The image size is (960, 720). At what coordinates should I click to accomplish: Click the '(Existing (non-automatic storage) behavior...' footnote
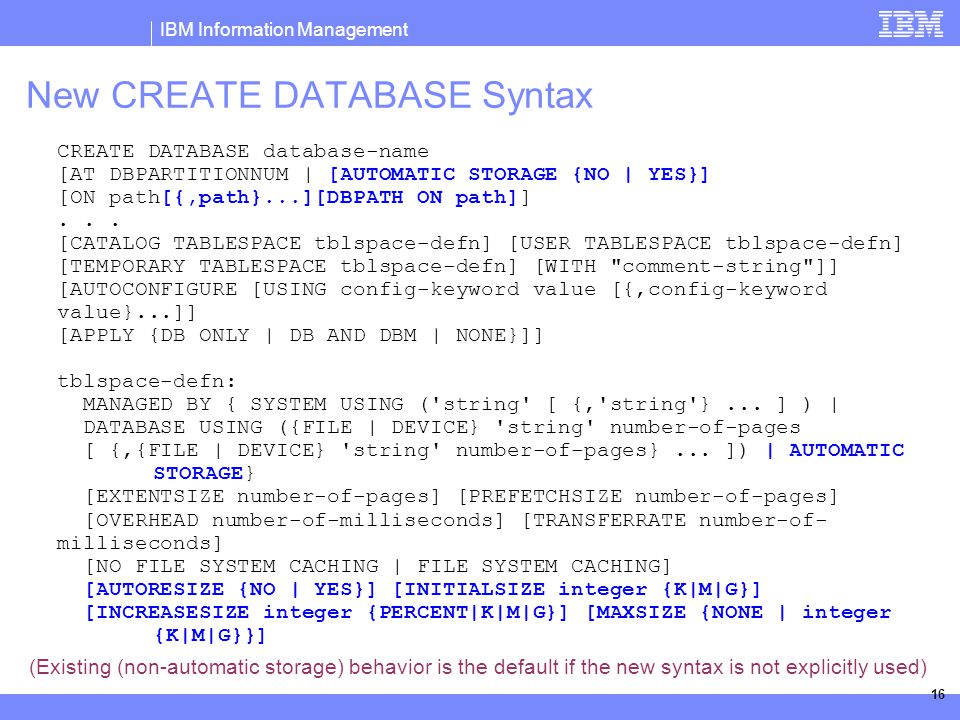tap(478, 667)
